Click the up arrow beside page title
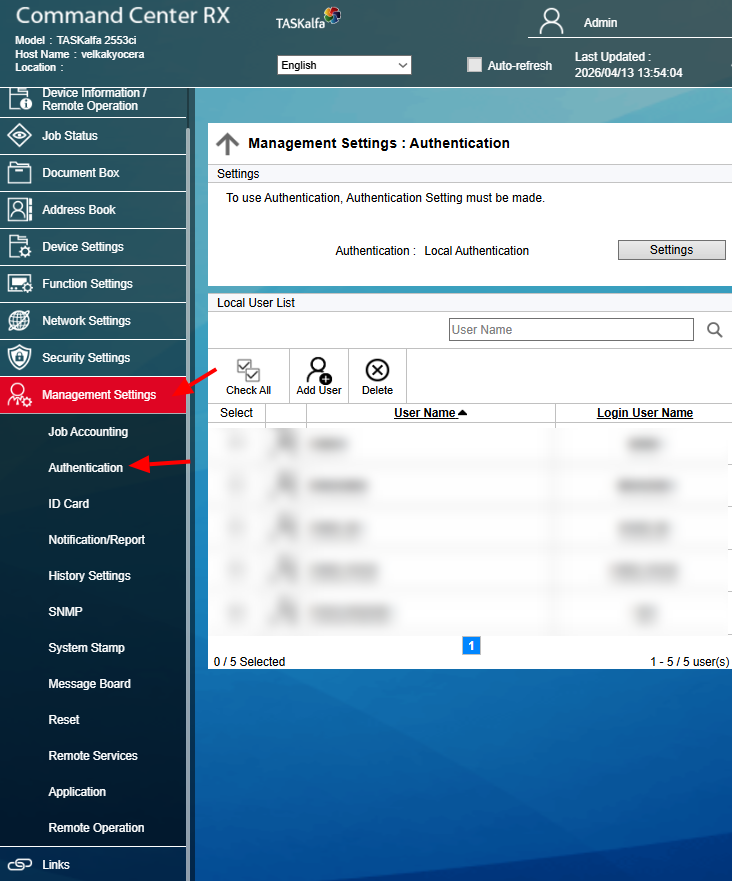This screenshot has height=881, width=732. [x=227, y=144]
